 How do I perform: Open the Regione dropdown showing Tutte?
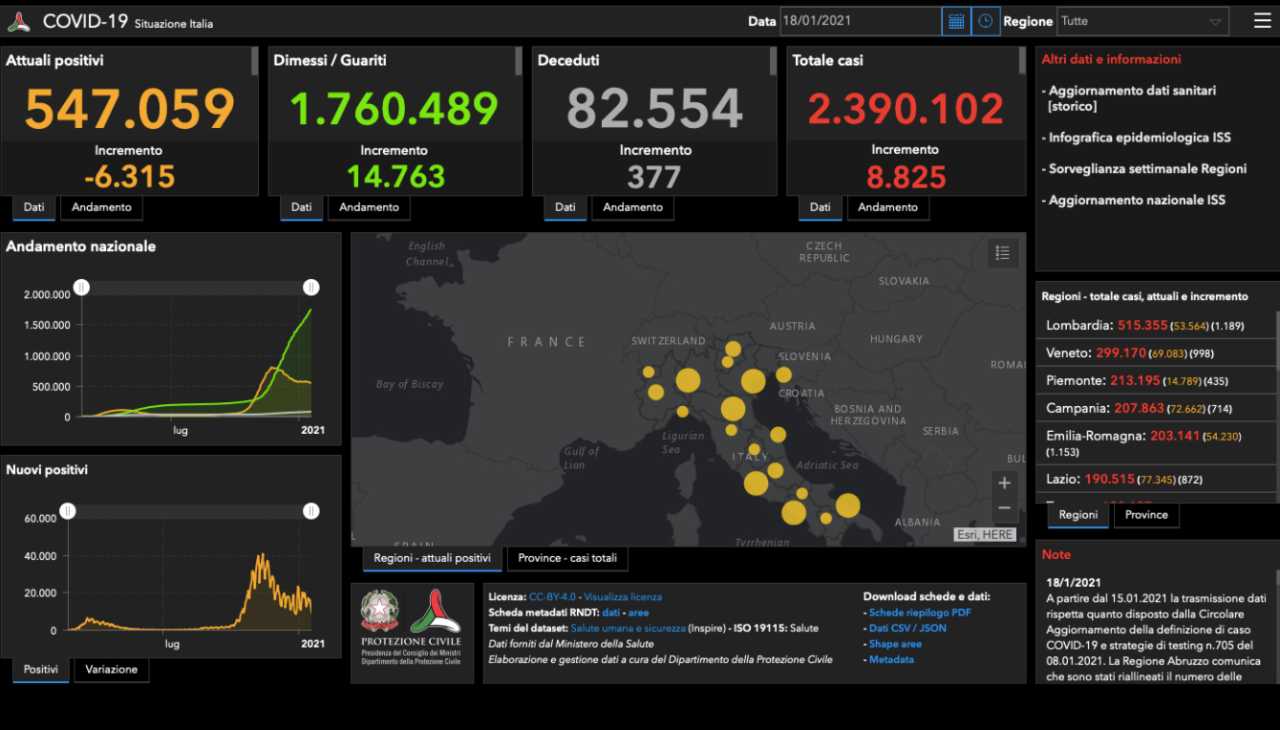(x=1143, y=21)
